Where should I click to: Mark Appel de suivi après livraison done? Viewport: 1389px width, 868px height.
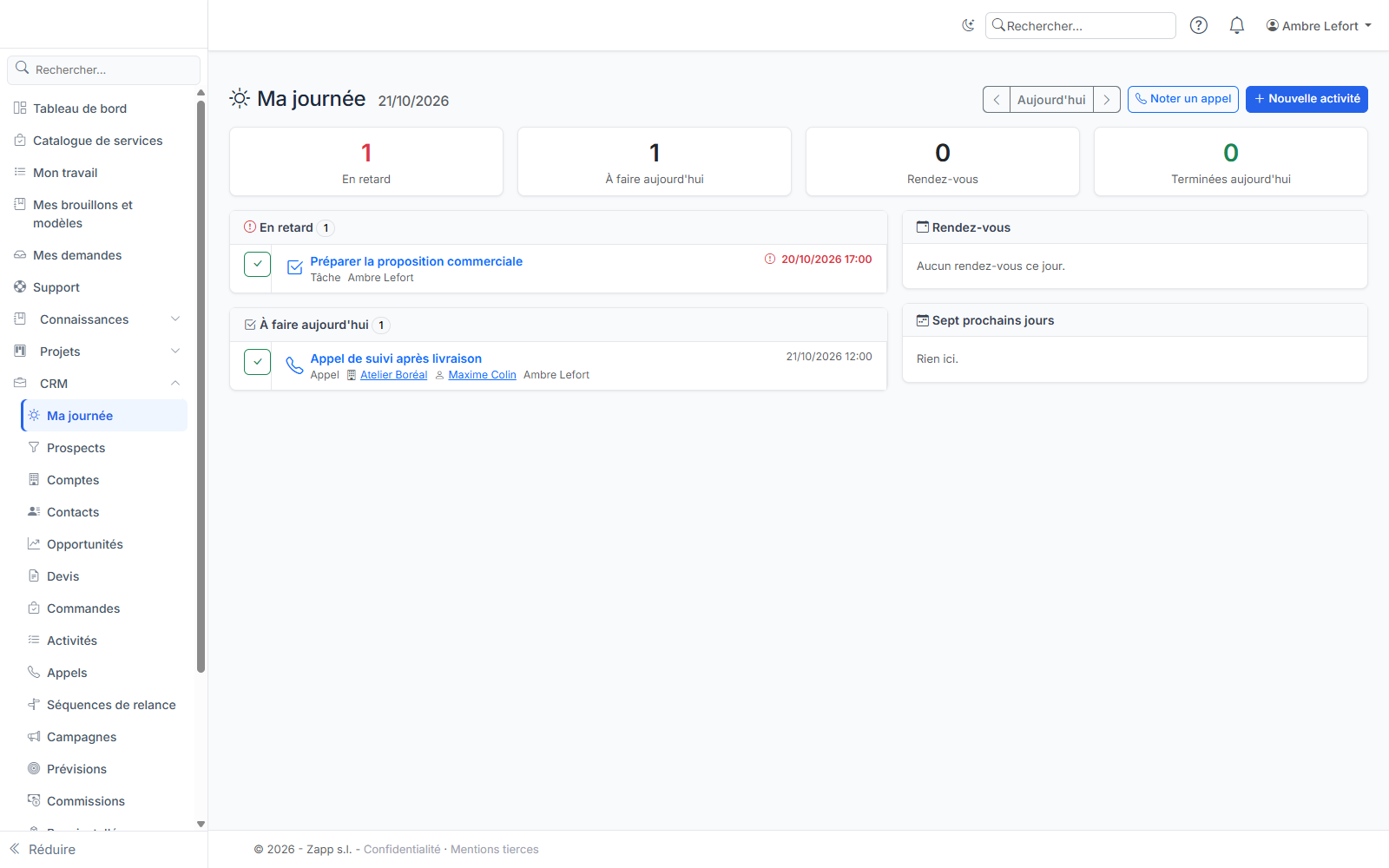[258, 361]
